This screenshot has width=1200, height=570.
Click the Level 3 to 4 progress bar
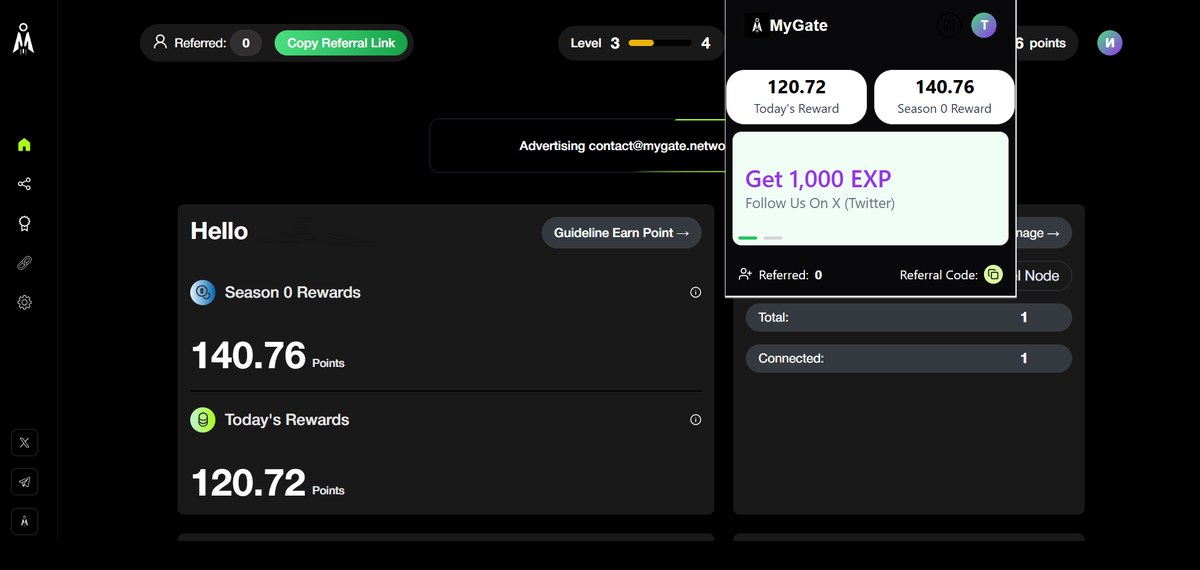[660, 43]
